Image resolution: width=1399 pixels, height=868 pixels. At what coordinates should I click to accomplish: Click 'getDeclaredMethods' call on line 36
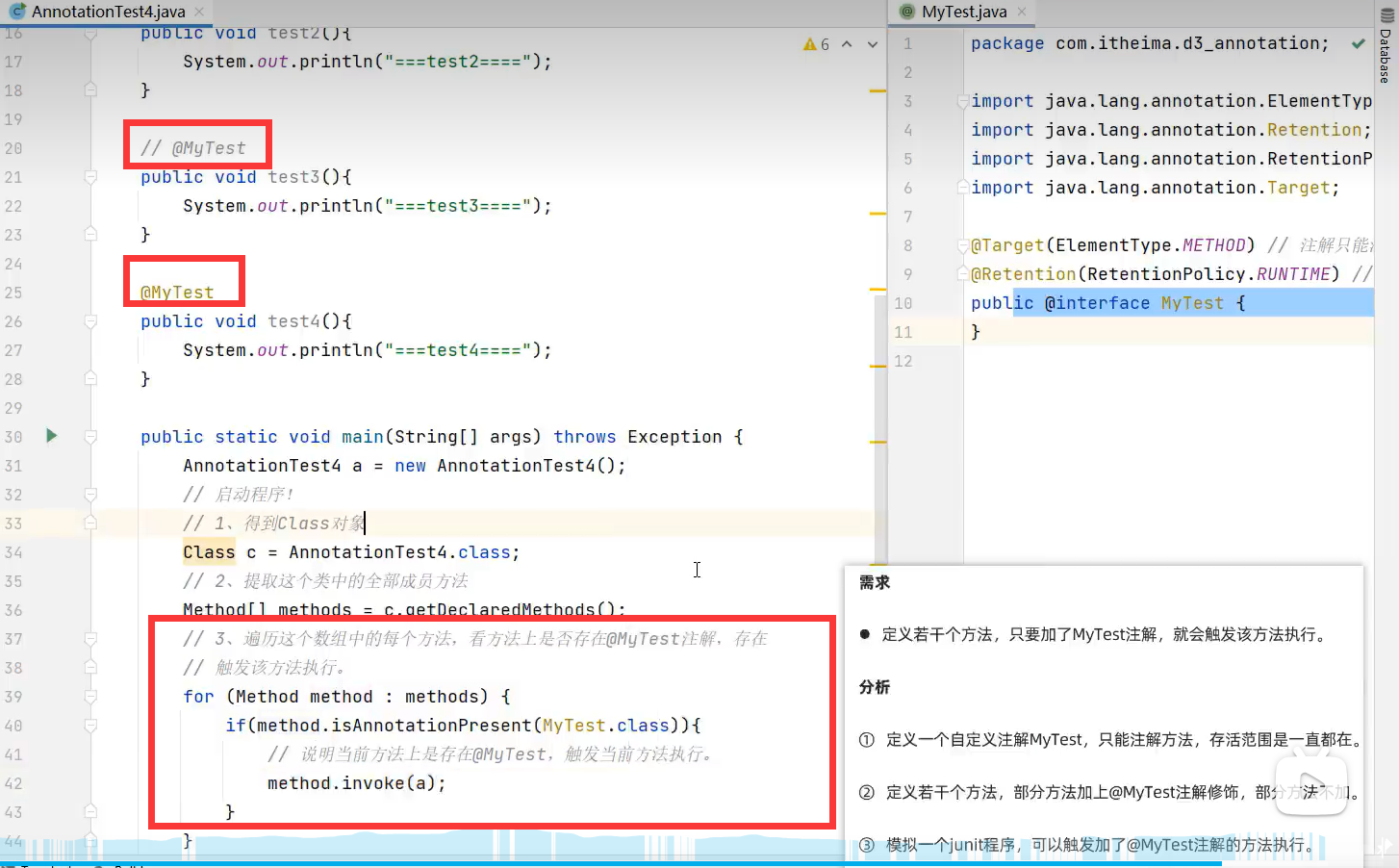pos(500,610)
